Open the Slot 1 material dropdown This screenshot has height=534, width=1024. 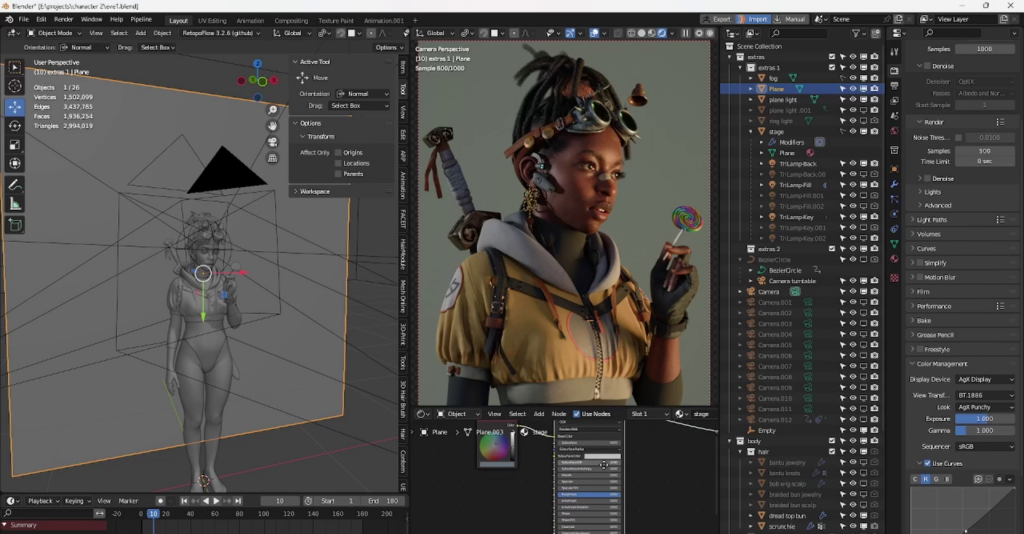(x=649, y=414)
